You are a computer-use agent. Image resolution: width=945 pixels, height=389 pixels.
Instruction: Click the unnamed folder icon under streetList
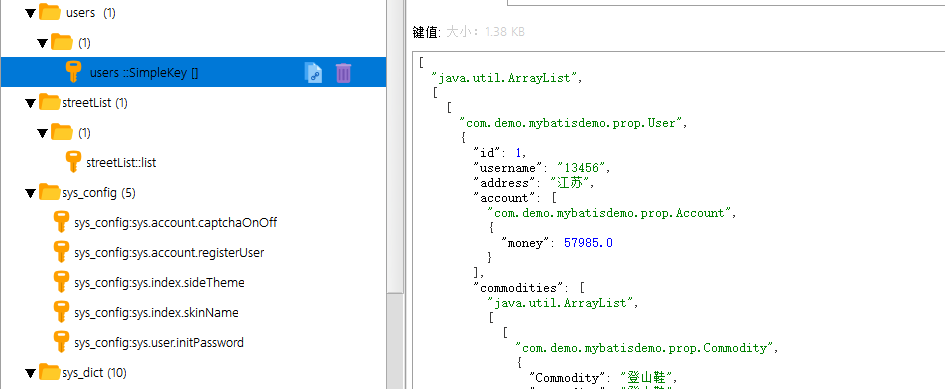61,132
